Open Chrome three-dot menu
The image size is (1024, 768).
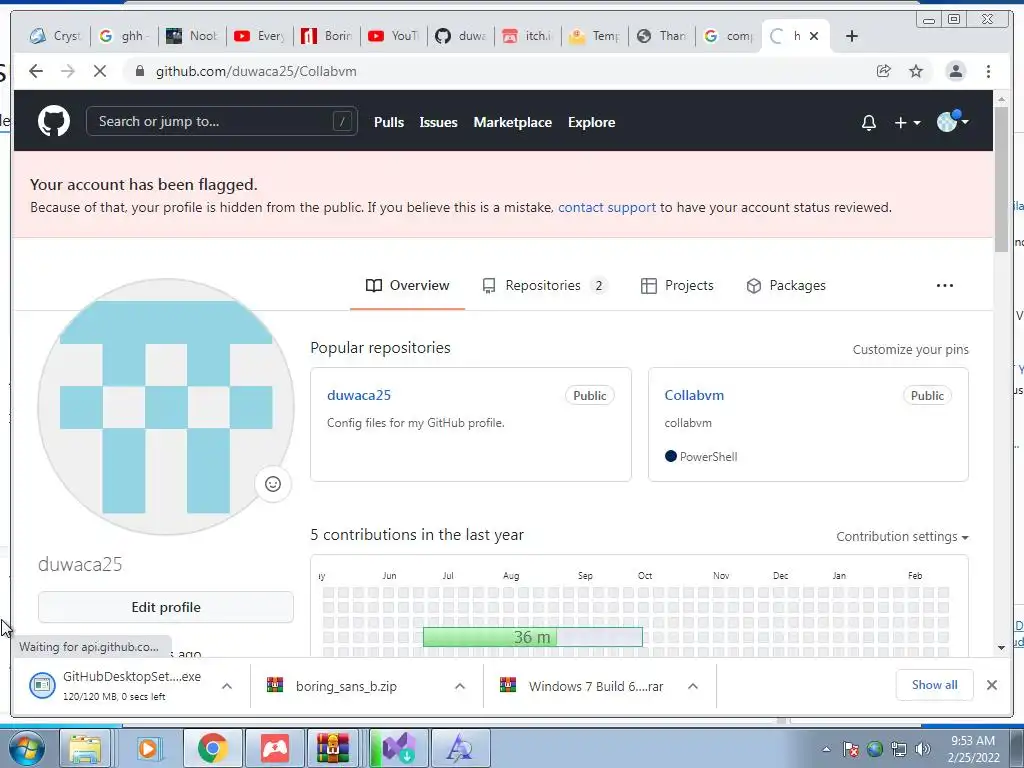(988, 71)
